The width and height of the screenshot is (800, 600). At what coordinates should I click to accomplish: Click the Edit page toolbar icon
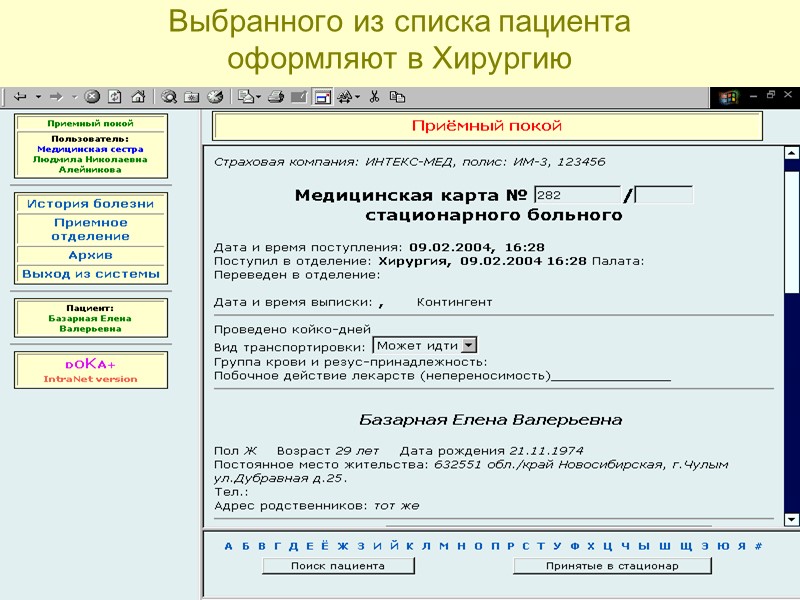click(299, 96)
